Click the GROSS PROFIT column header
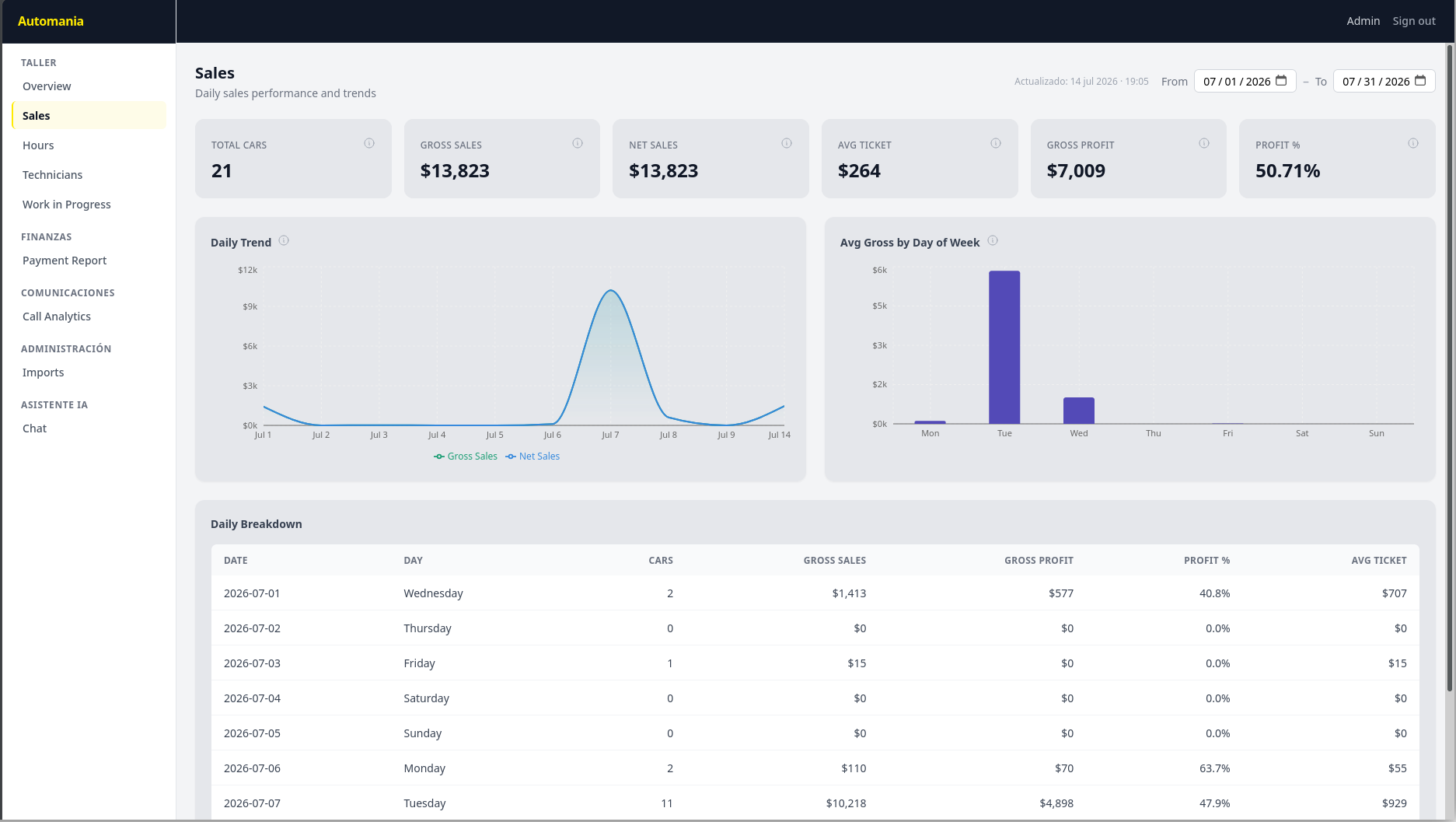This screenshot has width=1456, height=822. (x=1039, y=561)
